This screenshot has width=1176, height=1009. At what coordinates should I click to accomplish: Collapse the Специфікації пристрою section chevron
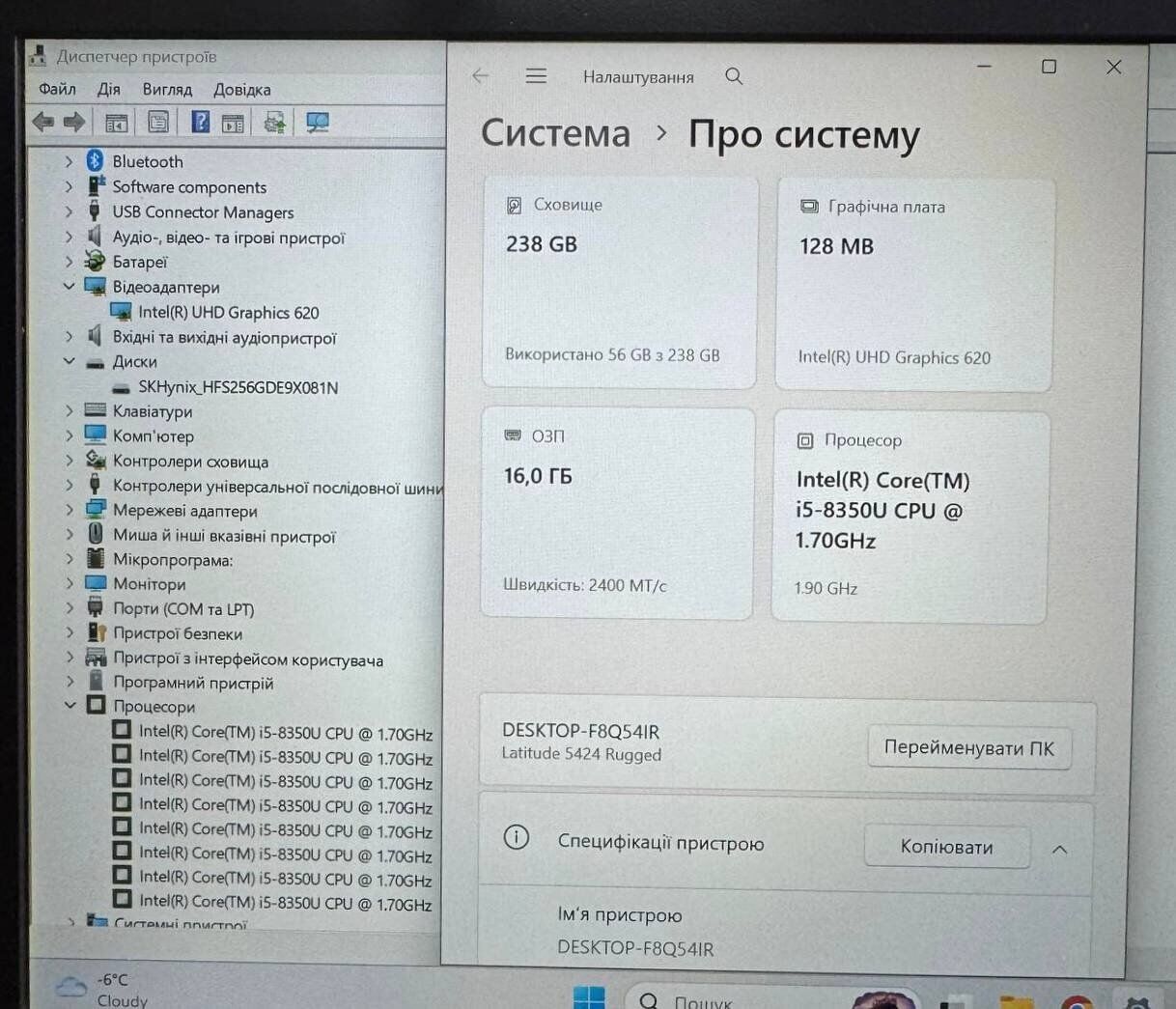click(1059, 849)
